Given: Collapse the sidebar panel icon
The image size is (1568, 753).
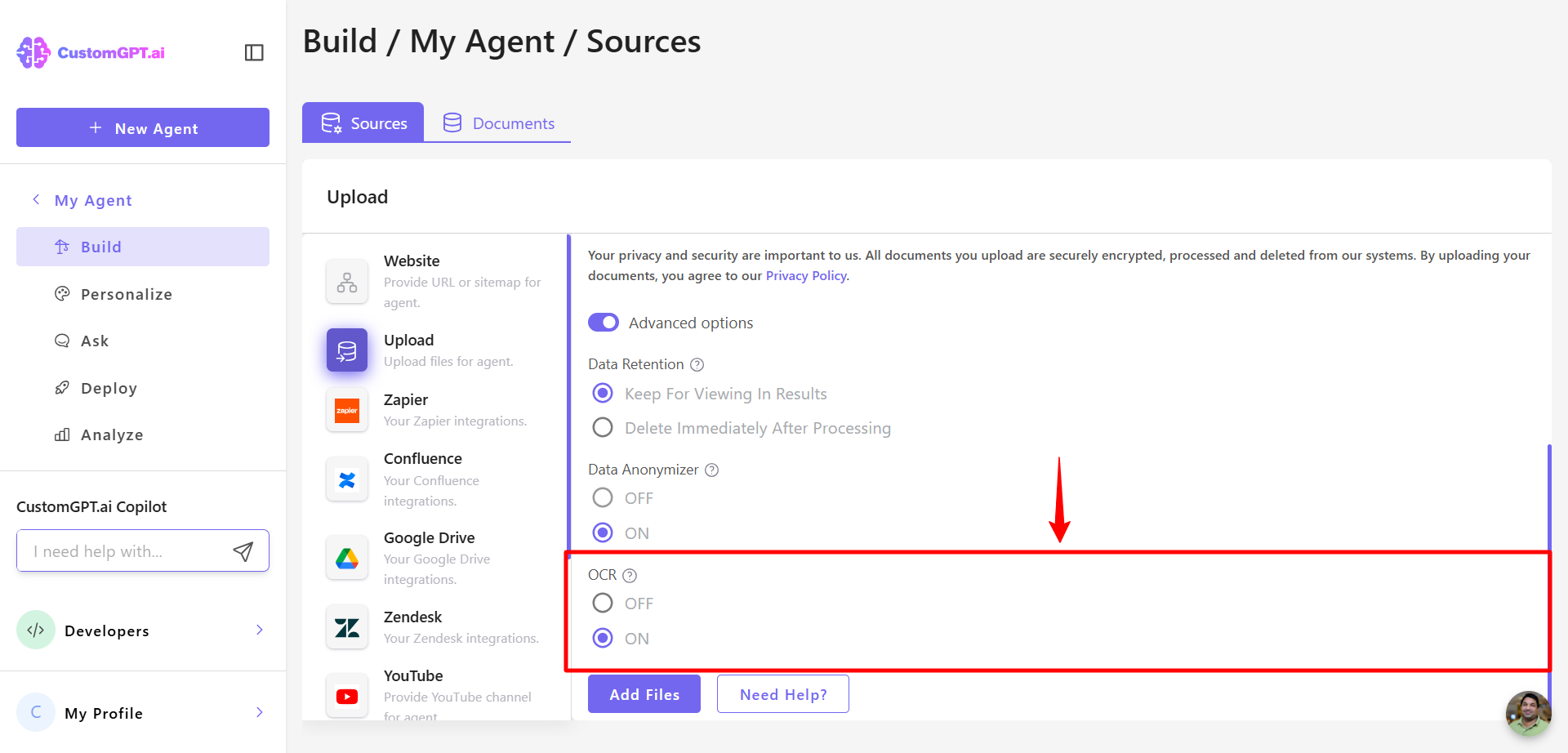Looking at the screenshot, I should 254,52.
